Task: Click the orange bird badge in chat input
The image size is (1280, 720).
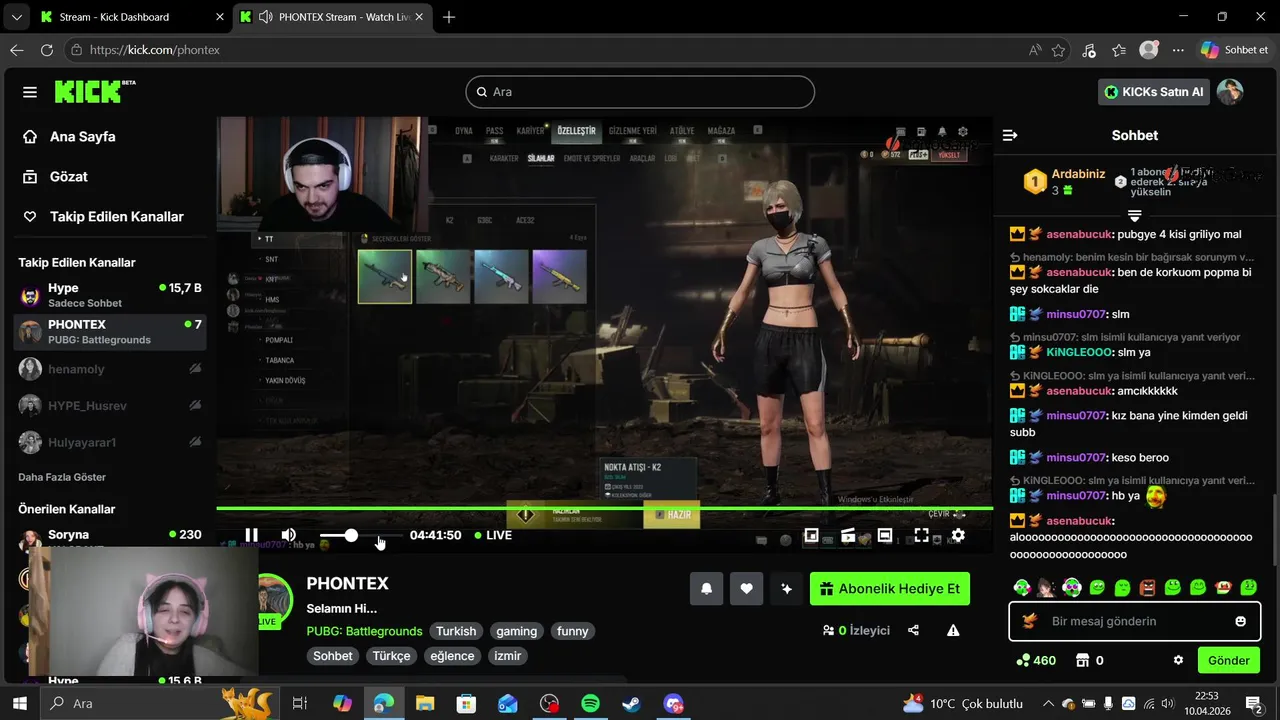Action: click(1030, 621)
